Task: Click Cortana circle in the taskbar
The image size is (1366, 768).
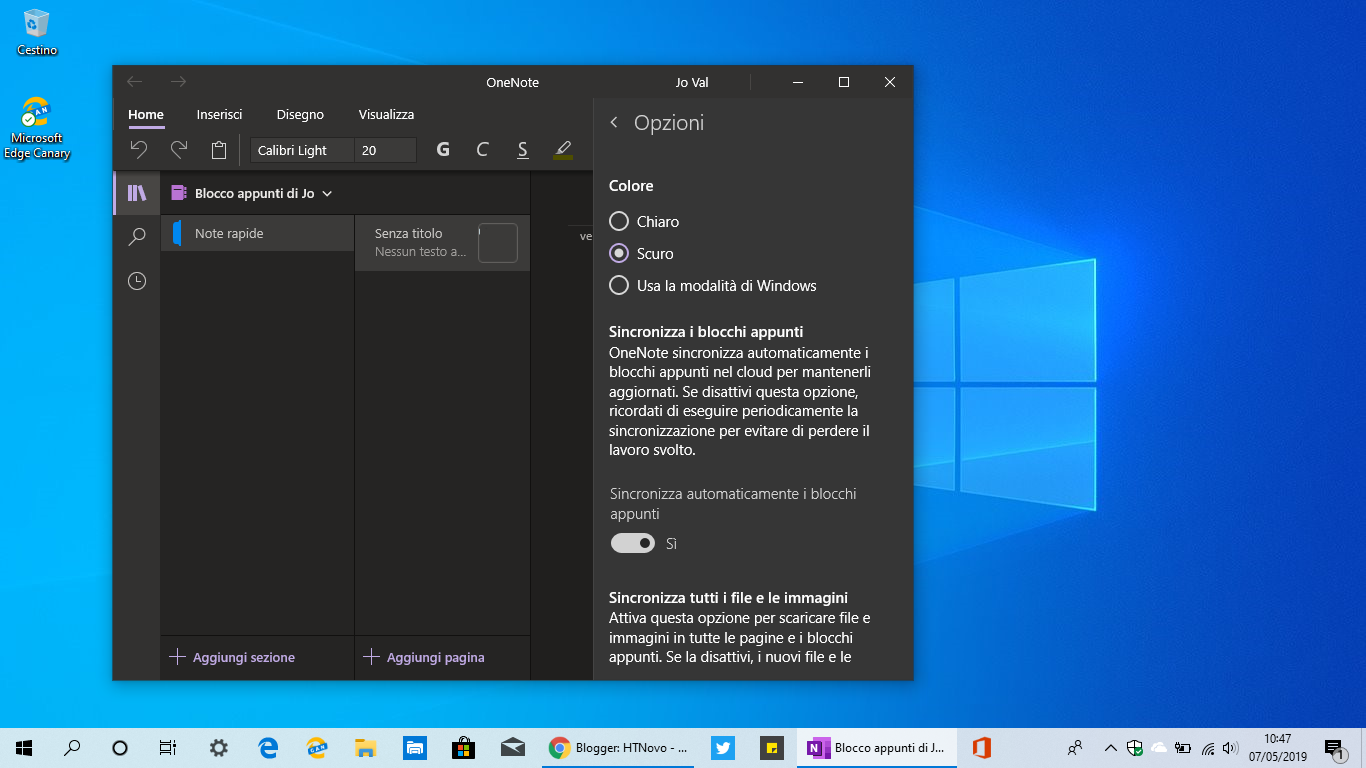Action: [120, 748]
